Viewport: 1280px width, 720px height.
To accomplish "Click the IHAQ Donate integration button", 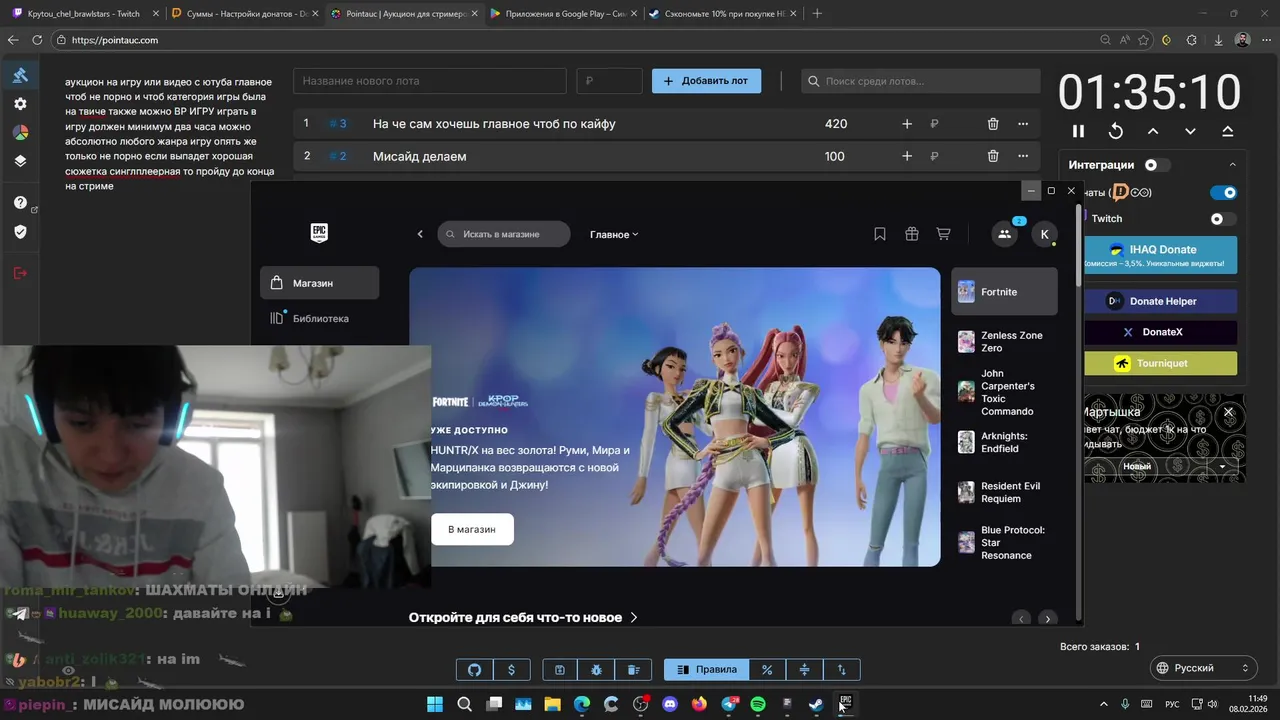I will [x=1160, y=255].
